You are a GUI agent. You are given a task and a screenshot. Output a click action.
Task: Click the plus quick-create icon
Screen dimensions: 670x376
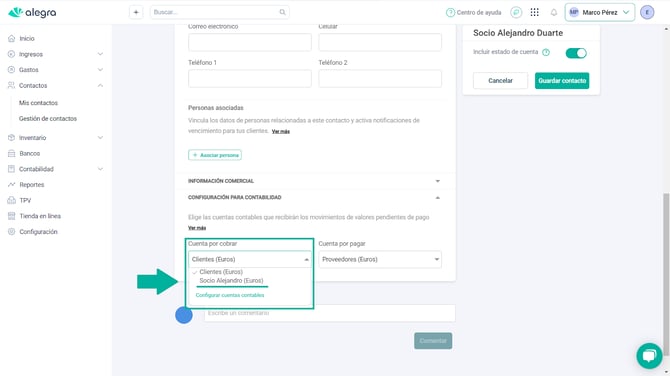click(x=136, y=12)
